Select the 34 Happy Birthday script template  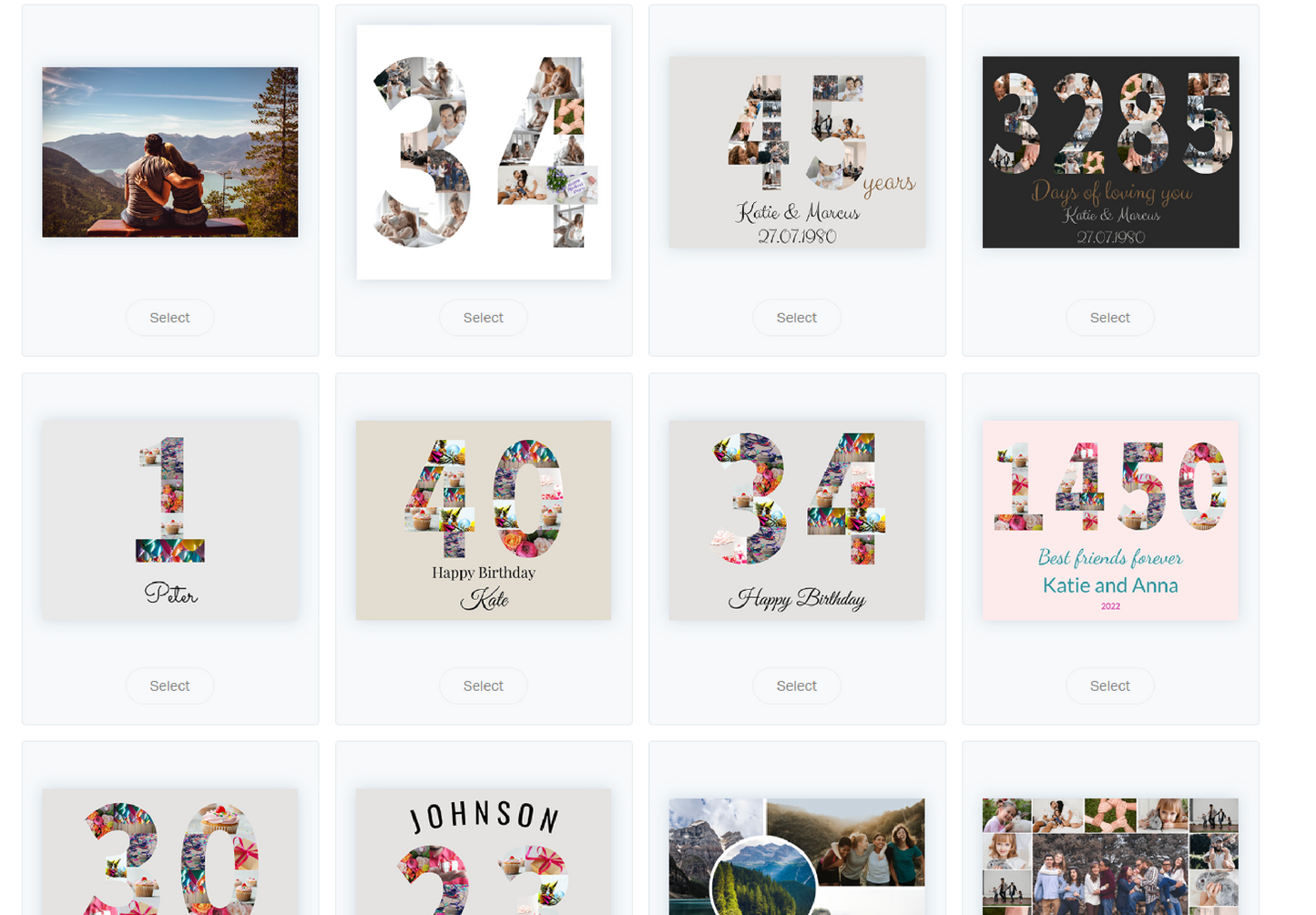click(x=796, y=686)
